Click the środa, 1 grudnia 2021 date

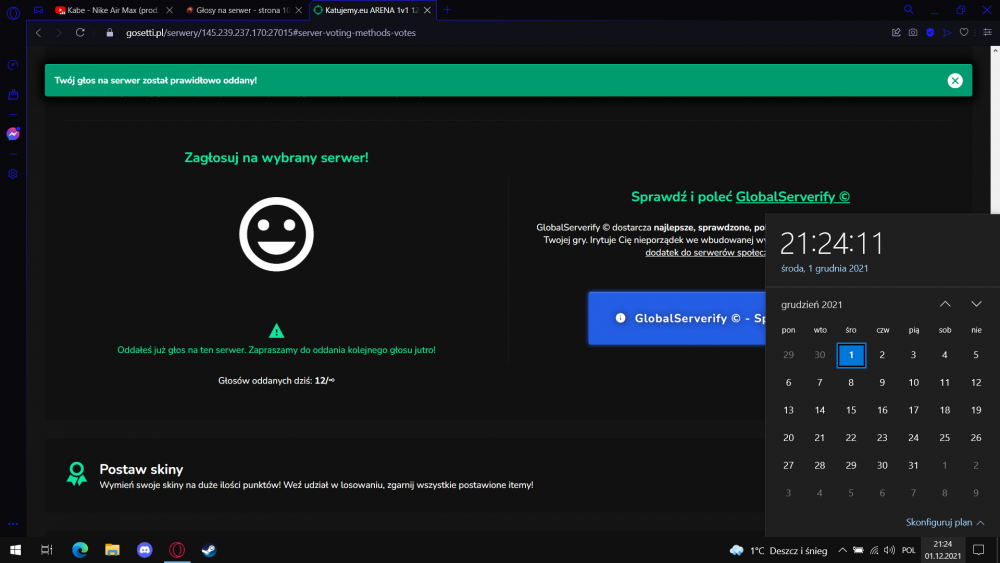click(x=824, y=268)
